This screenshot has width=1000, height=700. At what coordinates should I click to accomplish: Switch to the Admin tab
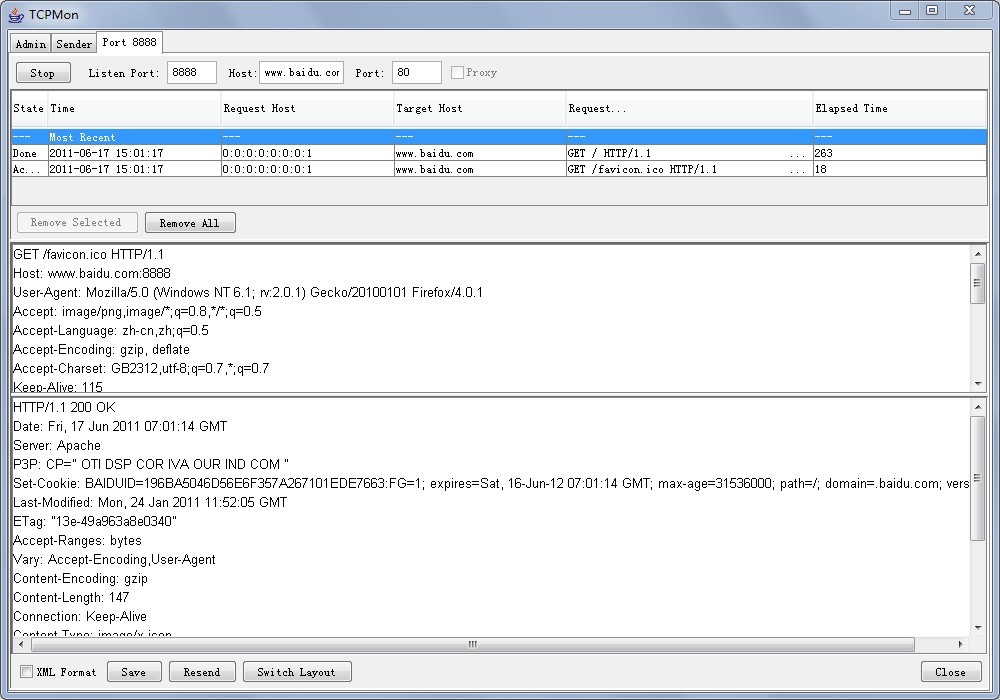point(31,43)
